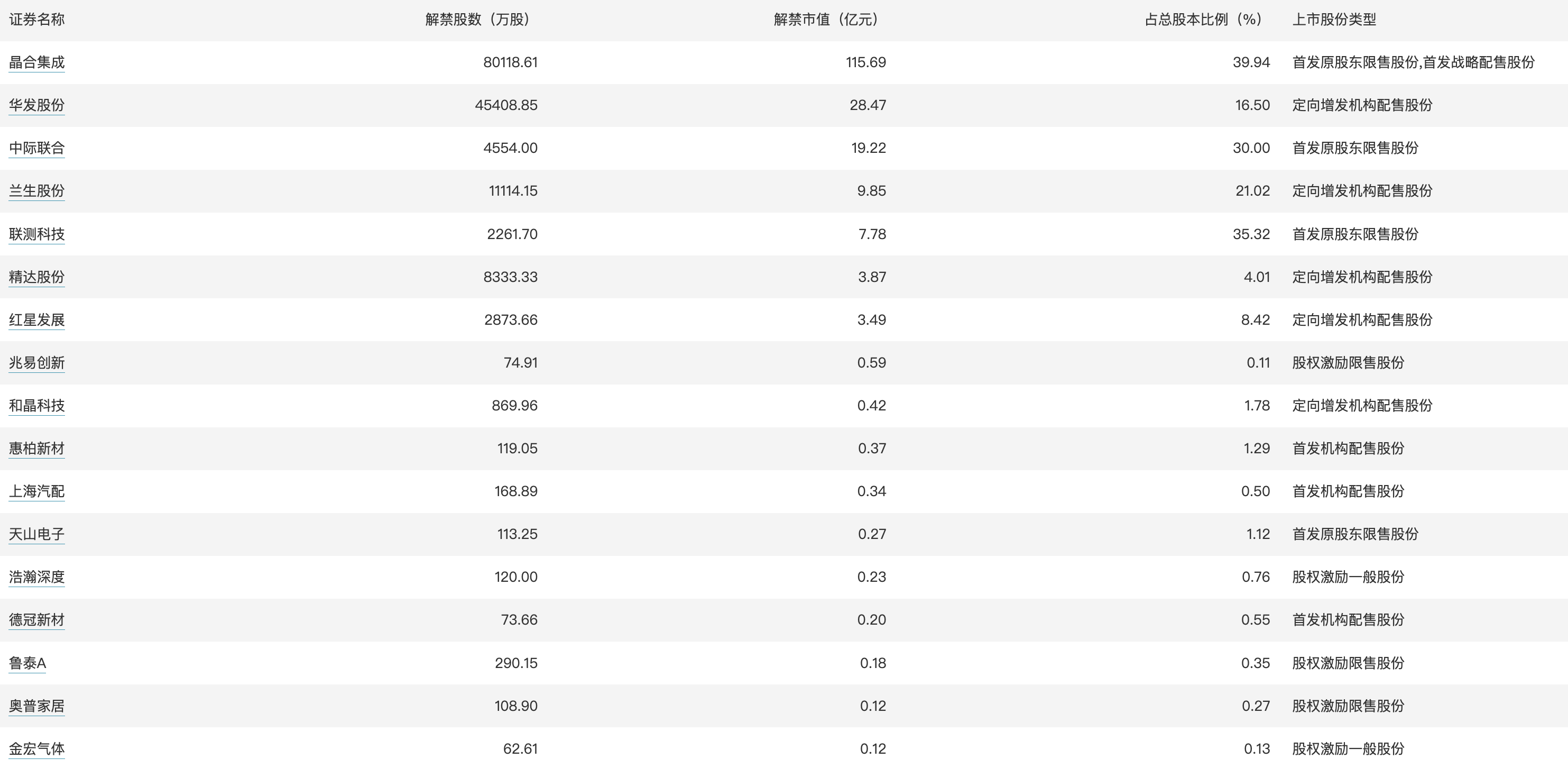
Task: Open the 晶合集成 stock link
Action: 36,62
